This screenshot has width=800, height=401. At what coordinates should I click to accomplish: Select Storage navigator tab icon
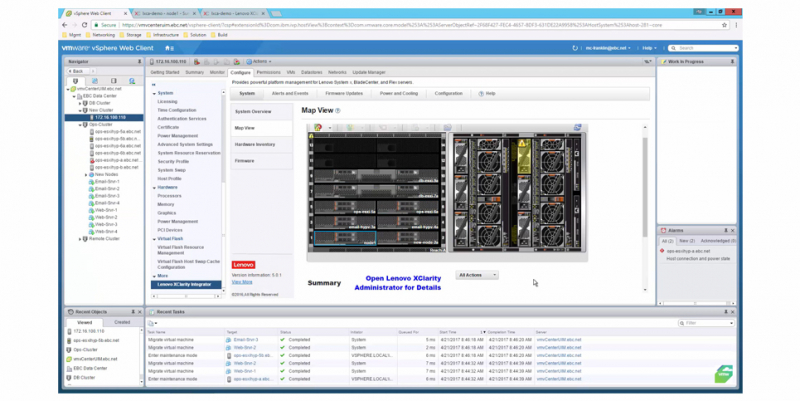pos(113,81)
